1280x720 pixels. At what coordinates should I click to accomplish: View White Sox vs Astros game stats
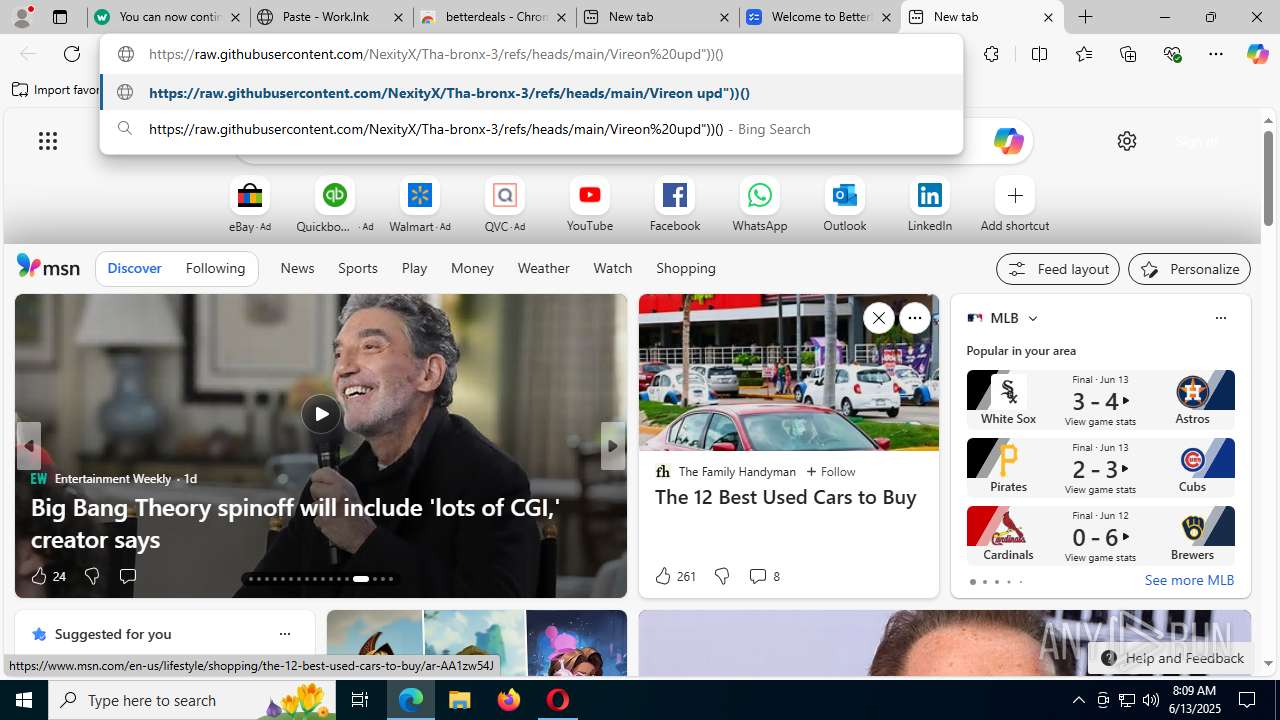(x=1100, y=422)
